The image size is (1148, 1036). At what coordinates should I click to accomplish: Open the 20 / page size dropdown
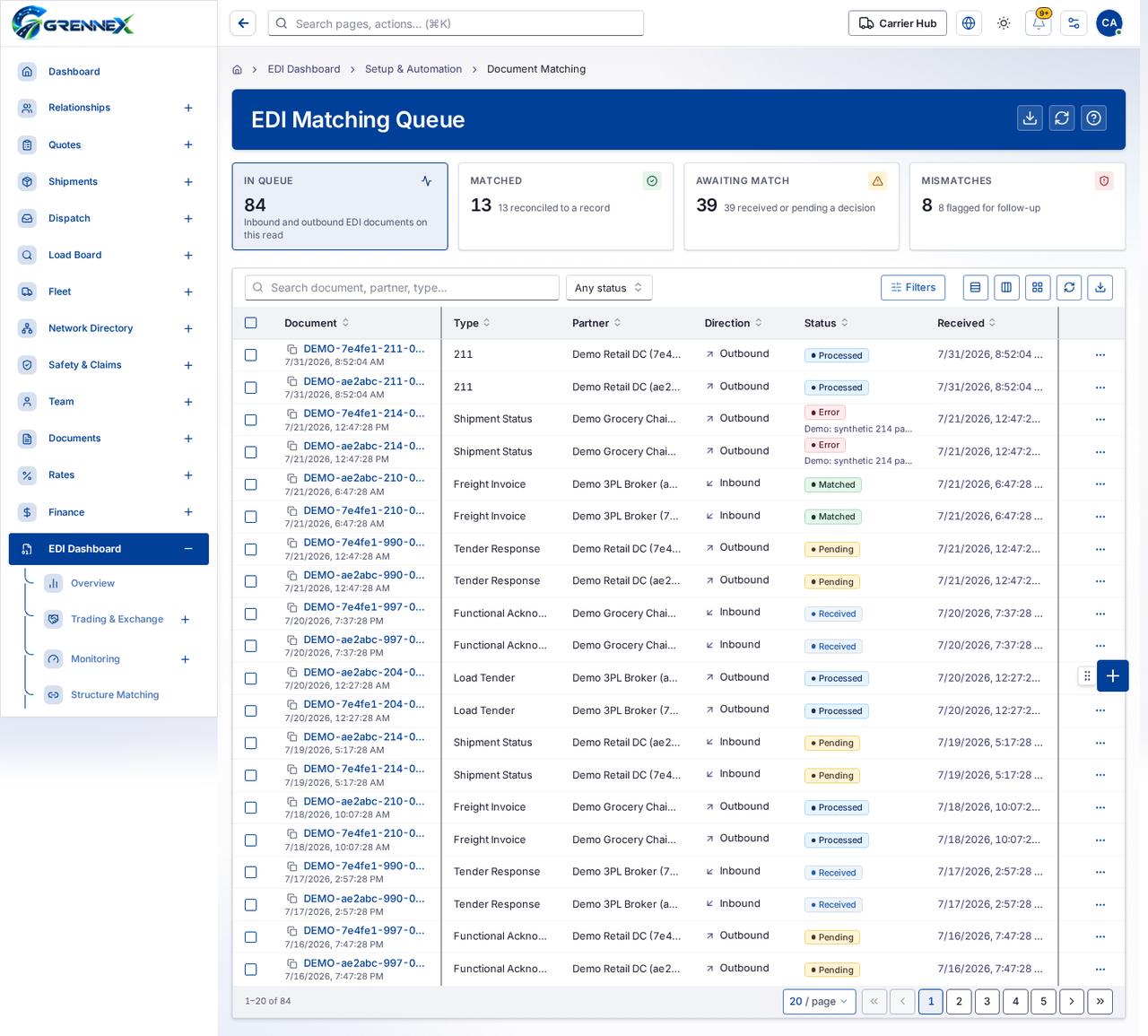[x=819, y=1001]
